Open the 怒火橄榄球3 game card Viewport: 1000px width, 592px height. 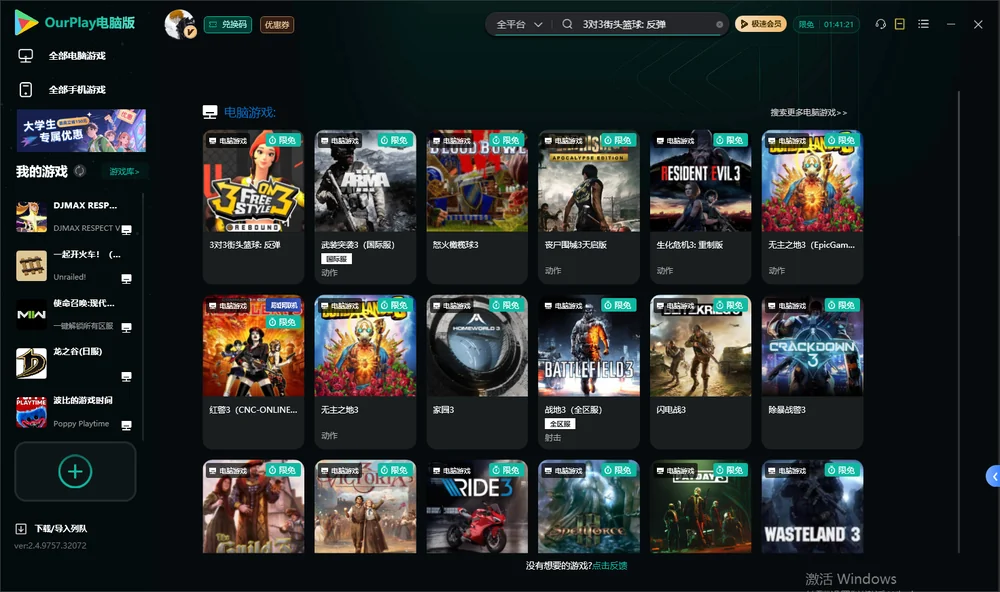click(477, 207)
